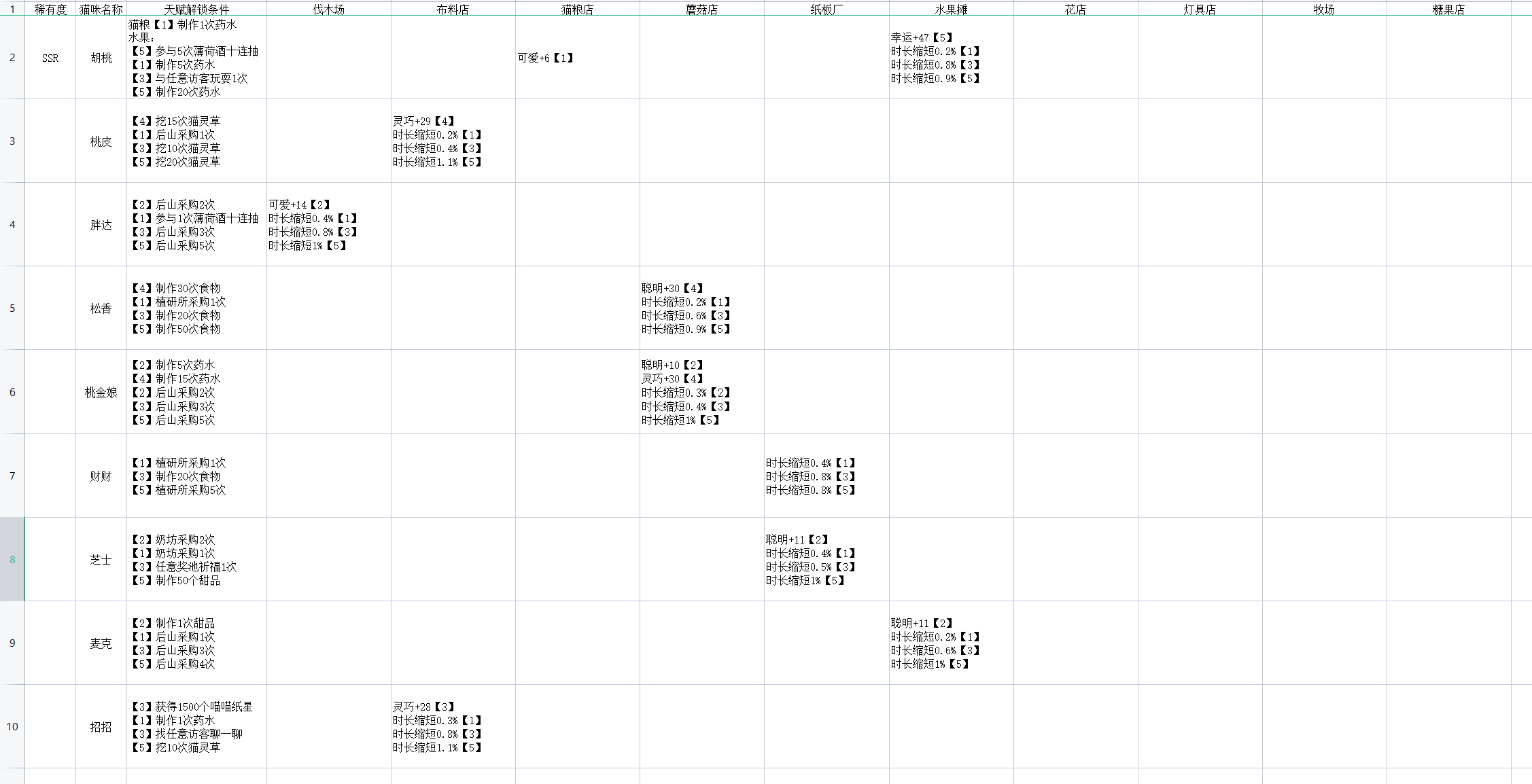Select row header 4
The width and height of the screenshot is (1532, 784).
[x=12, y=225]
